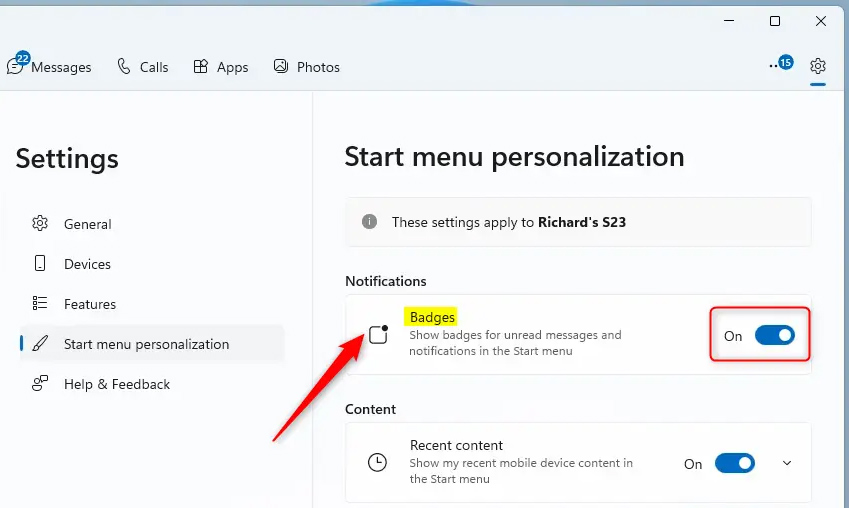Click the Badges notification icon

pos(378,334)
